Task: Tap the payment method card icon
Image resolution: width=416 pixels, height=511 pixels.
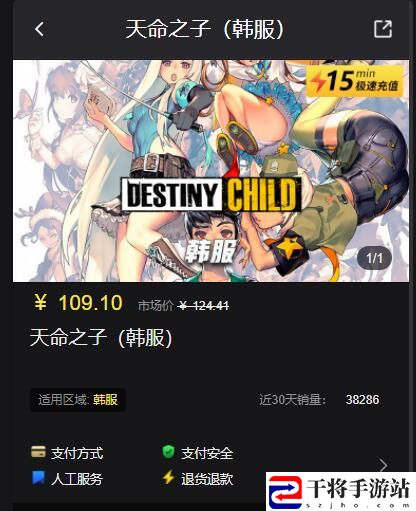Action: 38,452
